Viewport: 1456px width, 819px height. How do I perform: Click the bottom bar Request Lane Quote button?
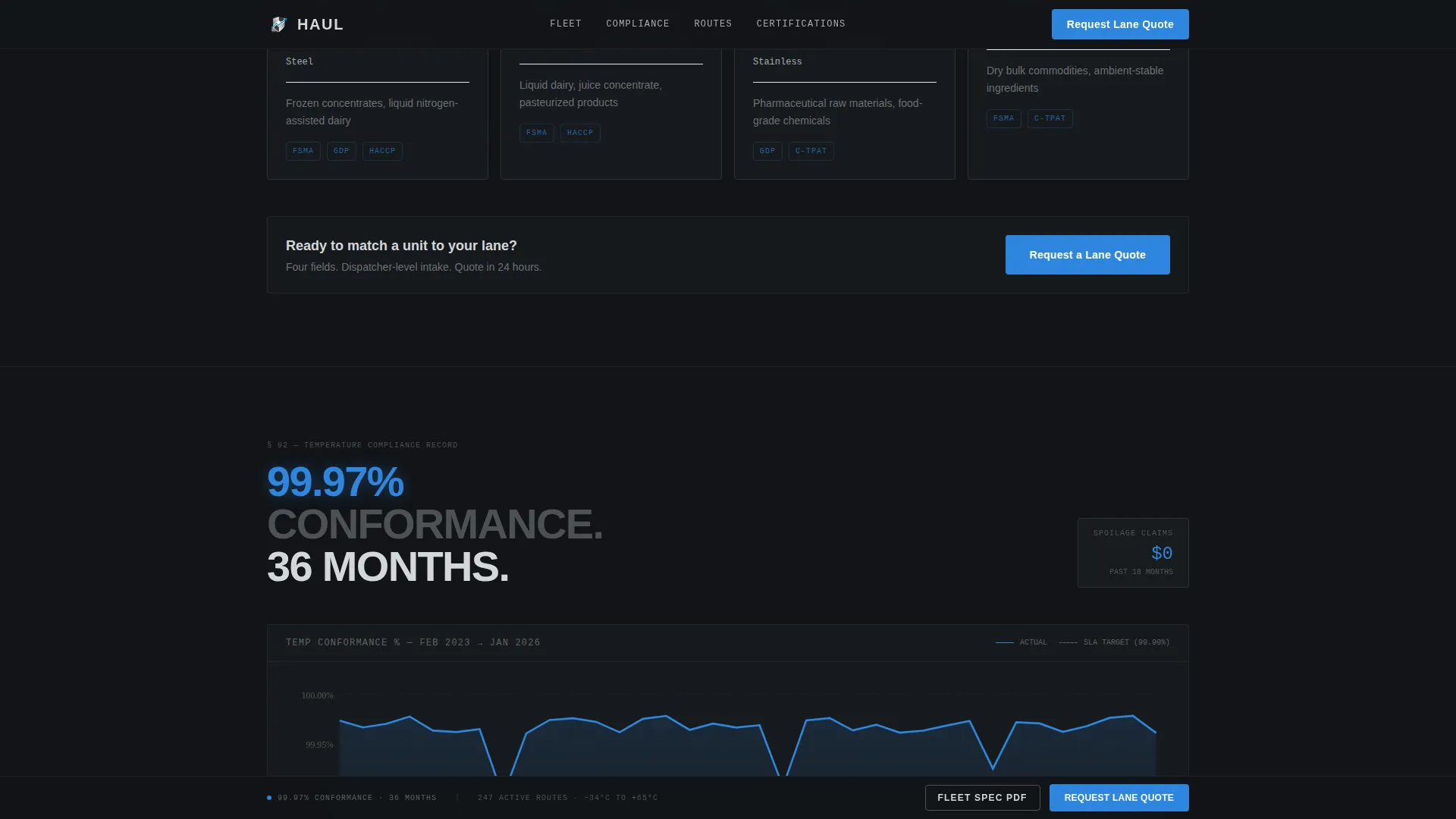click(1119, 798)
